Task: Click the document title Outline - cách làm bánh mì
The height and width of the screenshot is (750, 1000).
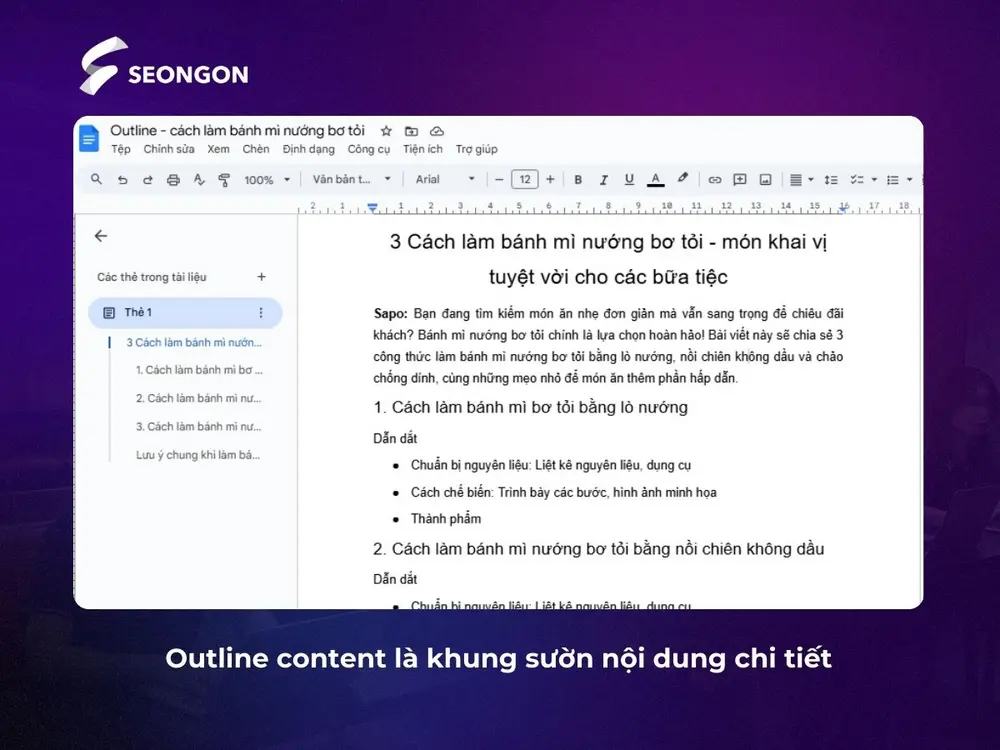Action: pyautogui.click(x=237, y=131)
